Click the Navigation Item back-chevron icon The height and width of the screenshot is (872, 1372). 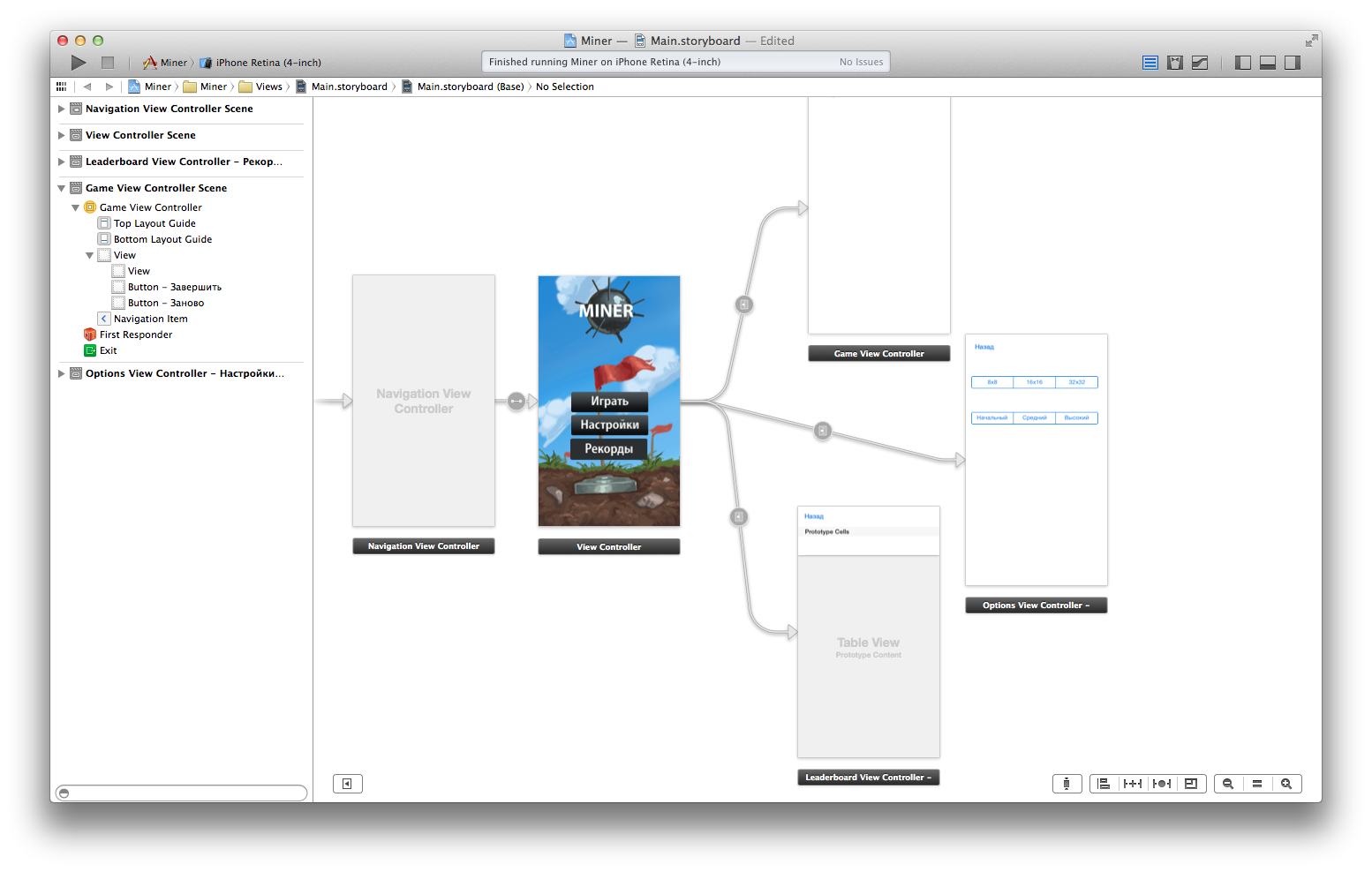[x=103, y=319]
